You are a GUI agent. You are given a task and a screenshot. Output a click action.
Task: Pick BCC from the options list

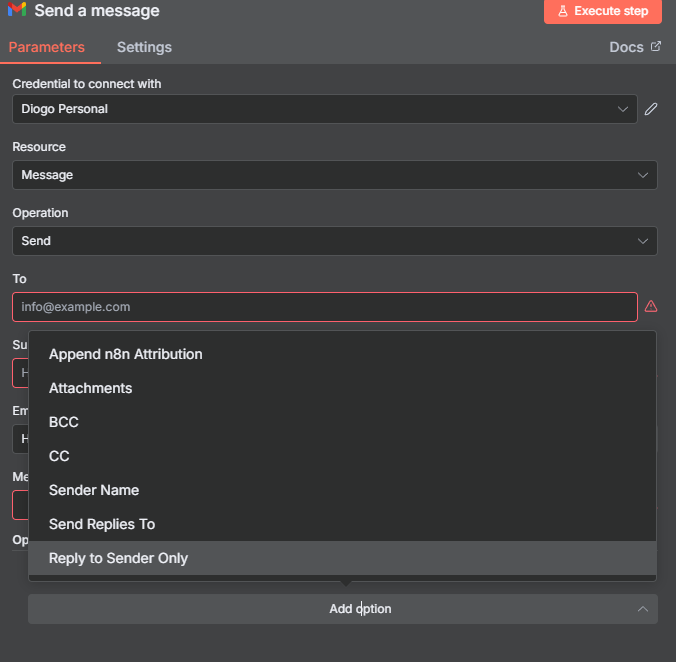[64, 422]
